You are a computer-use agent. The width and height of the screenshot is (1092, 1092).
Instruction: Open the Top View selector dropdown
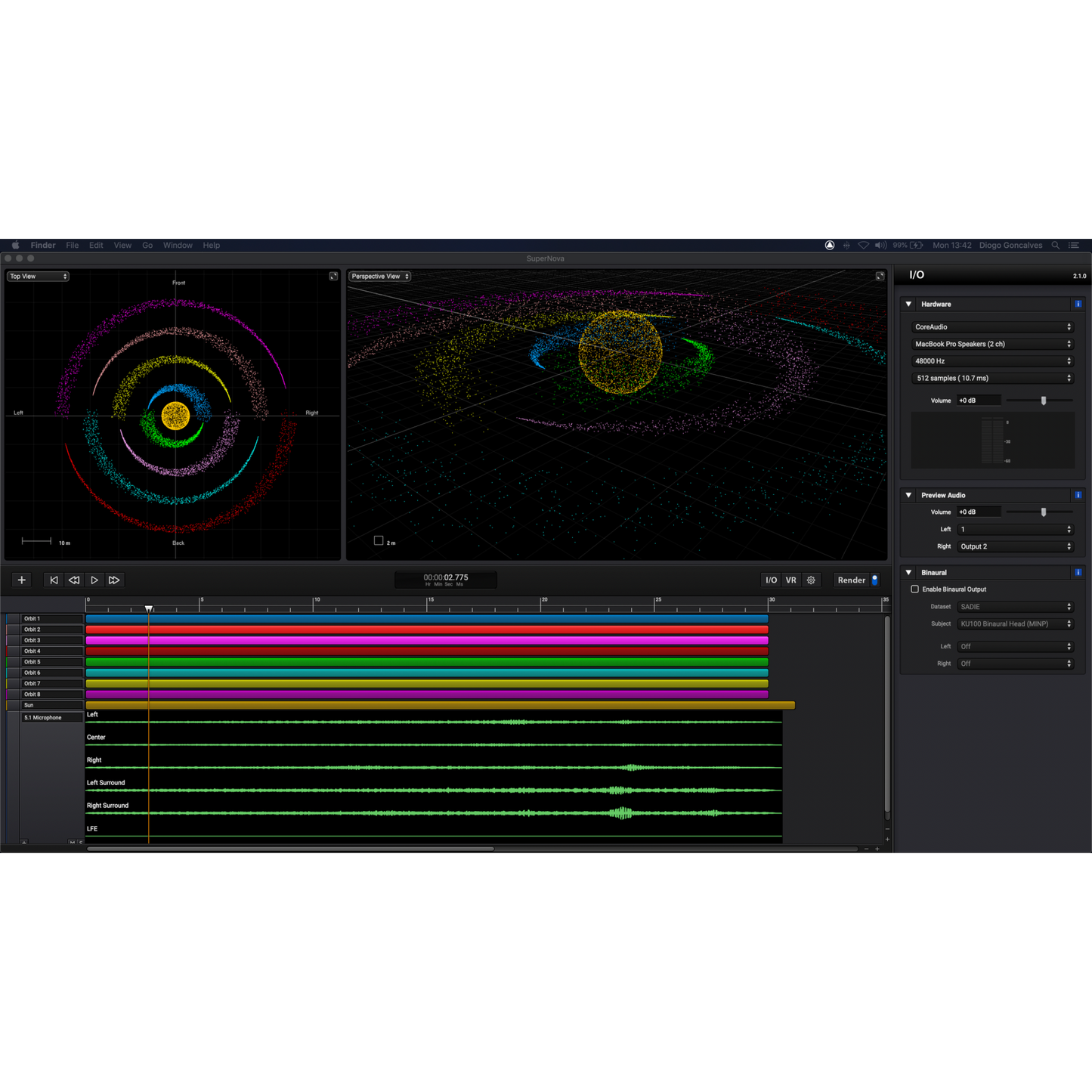[x=39, y=277]
